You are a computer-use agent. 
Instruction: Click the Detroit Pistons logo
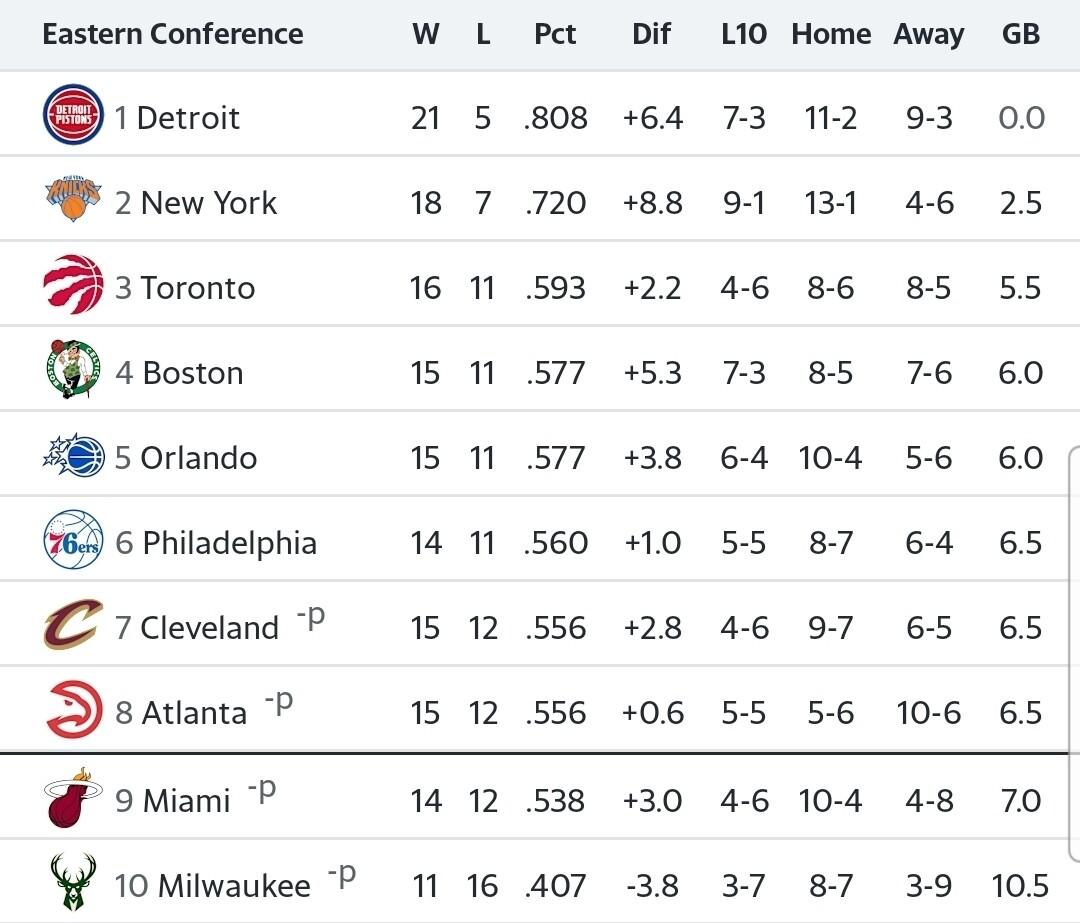point(73,116)
